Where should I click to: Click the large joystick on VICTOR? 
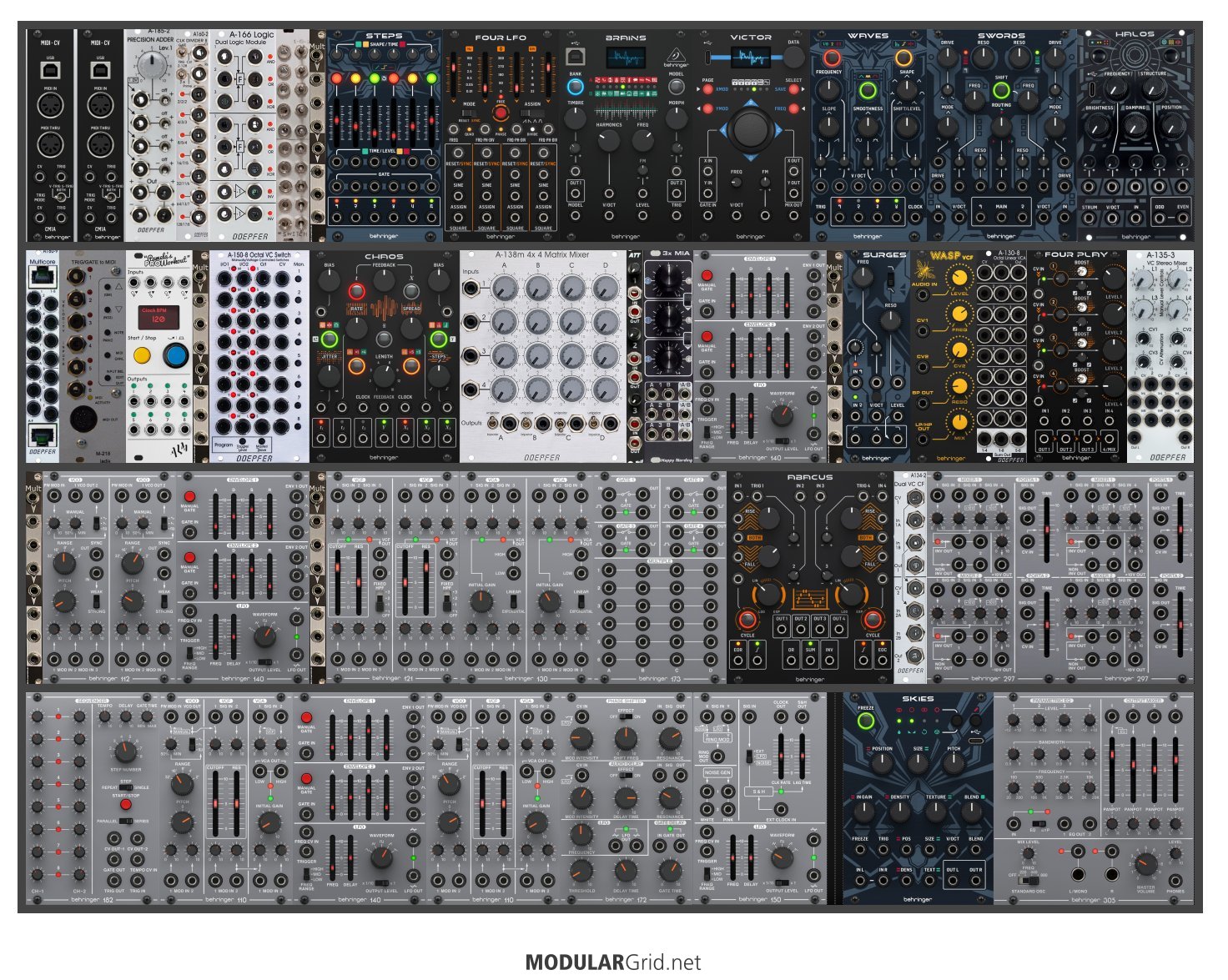[x=751, y=130]
